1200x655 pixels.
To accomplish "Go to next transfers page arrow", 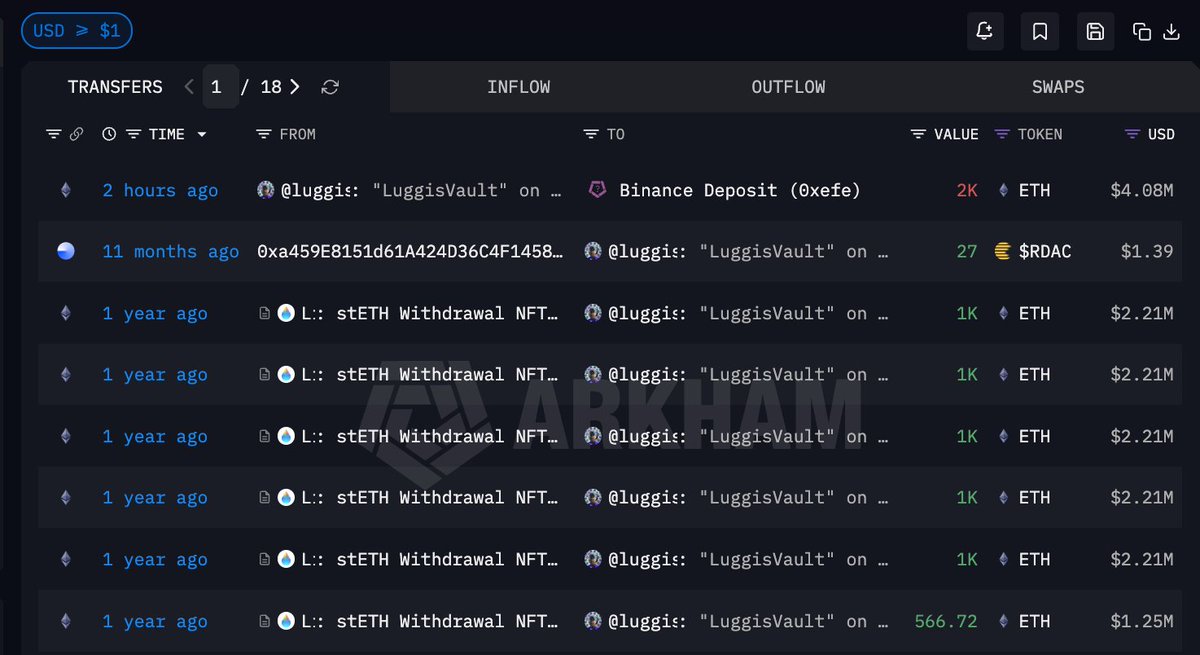I will tap(294, 87).
